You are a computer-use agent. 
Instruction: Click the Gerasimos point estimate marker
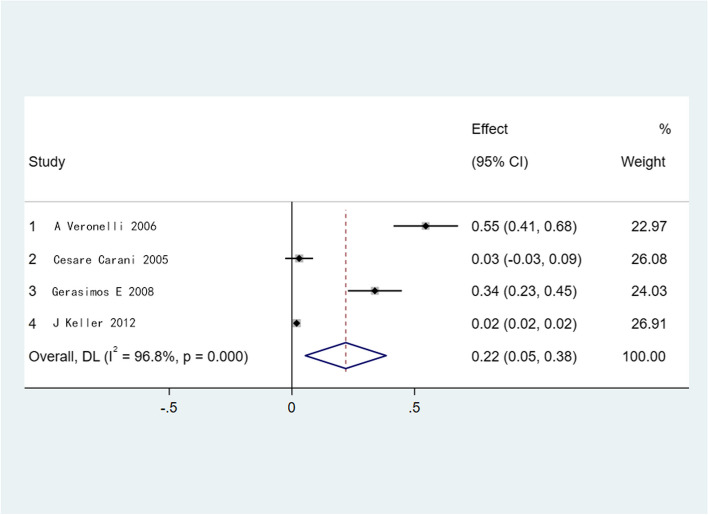tap(375, 291)
